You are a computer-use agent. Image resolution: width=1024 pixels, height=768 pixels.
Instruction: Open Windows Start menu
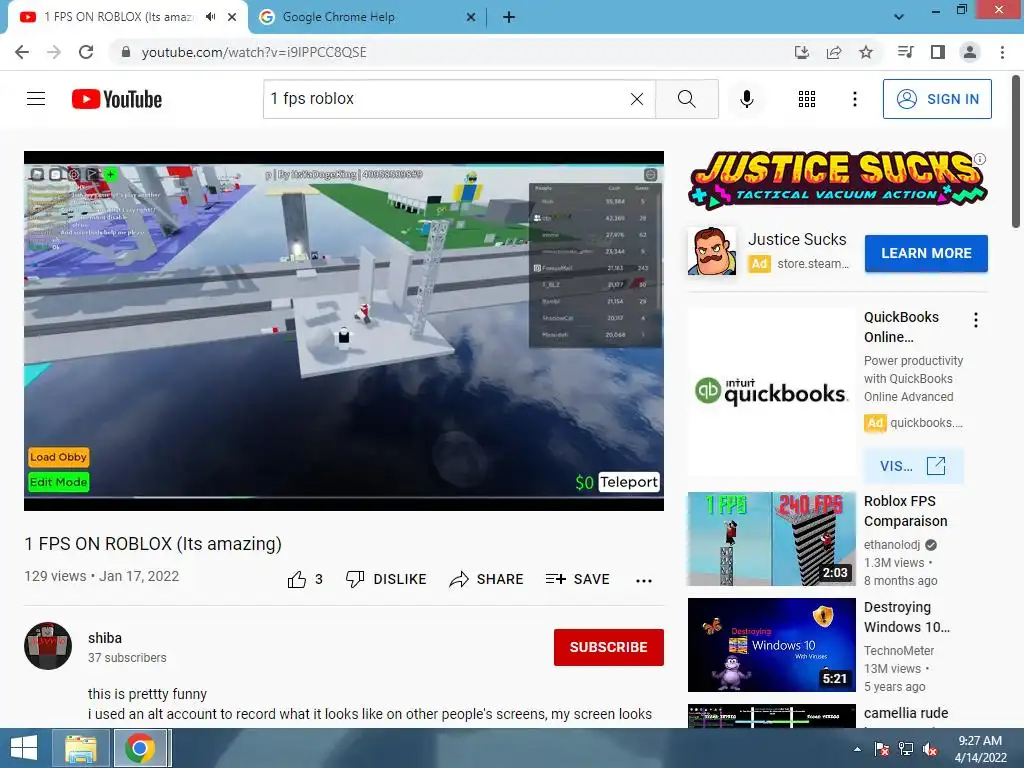(24, 748)
